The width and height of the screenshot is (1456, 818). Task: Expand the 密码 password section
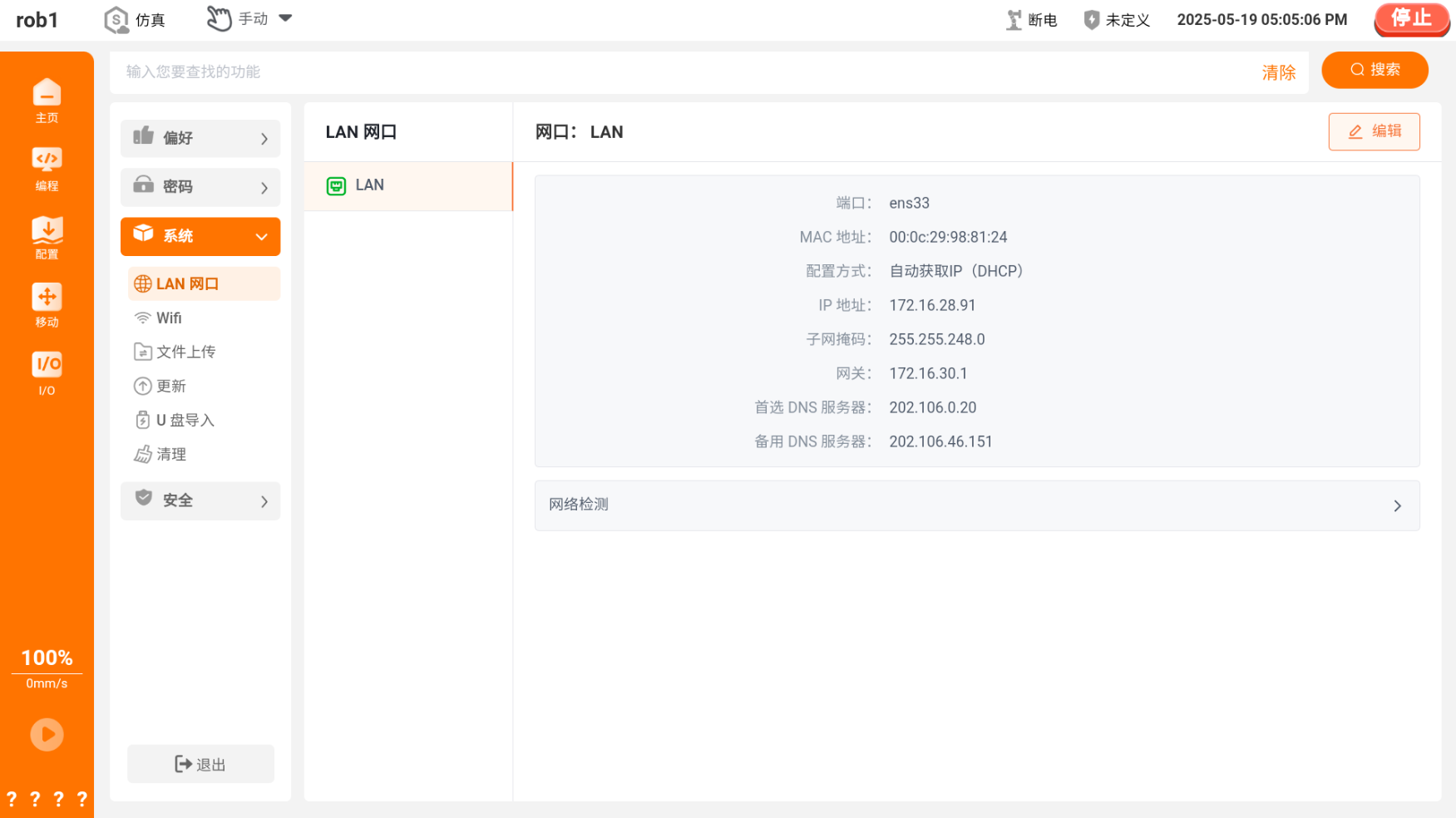pos(200,187)
